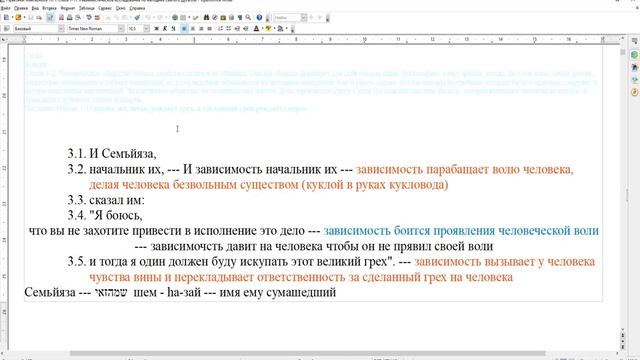This screenshot has height=360, width=640.
Task: Activate the Format Paintbrush tool
Action: pos(137,18)
